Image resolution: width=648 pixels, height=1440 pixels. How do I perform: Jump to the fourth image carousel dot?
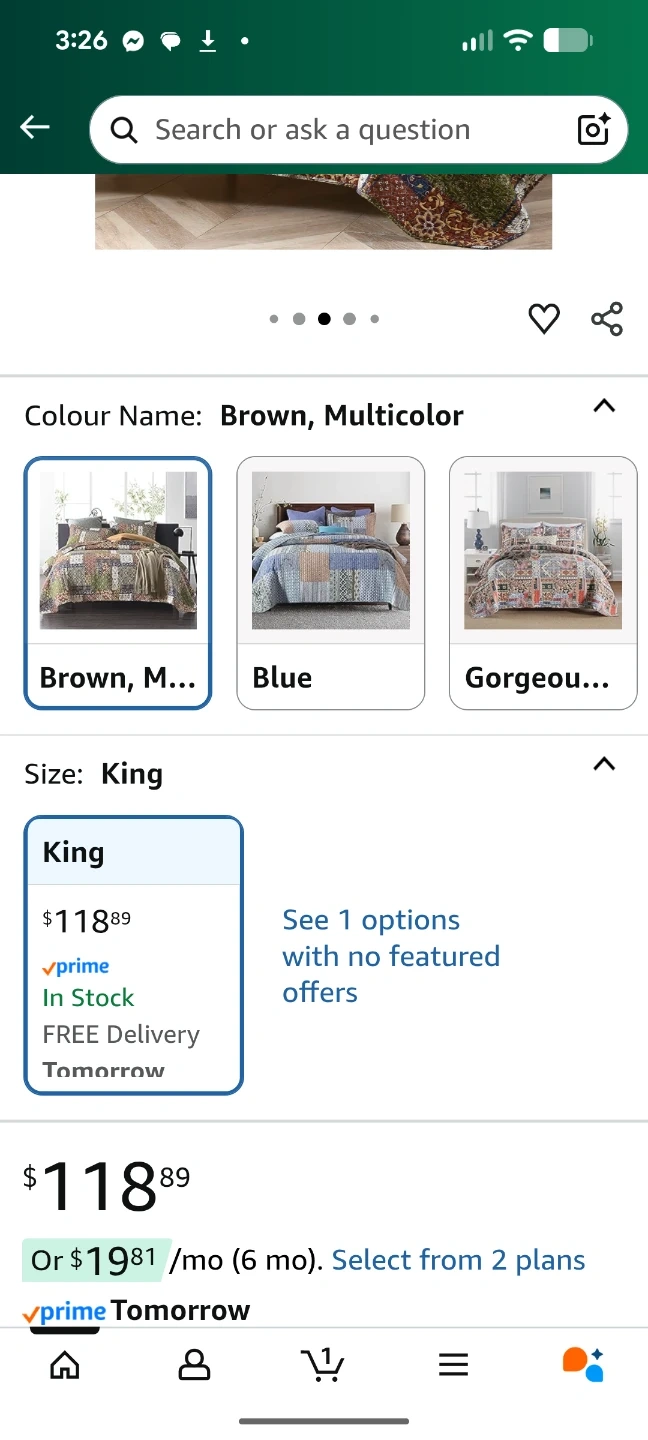tap(349, 319)
